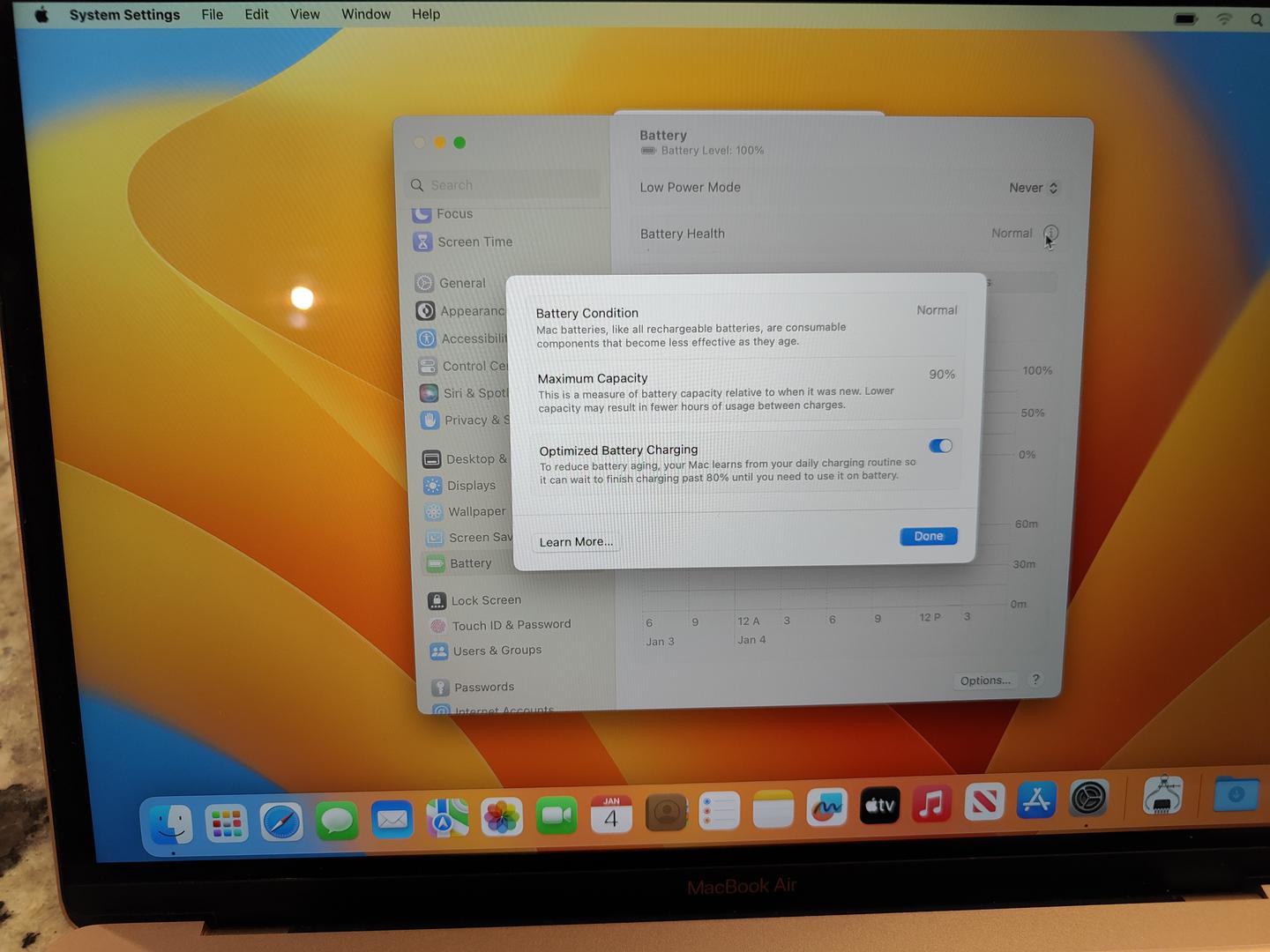
Task: Click Learn More... button
Action: tap(576, 542)
